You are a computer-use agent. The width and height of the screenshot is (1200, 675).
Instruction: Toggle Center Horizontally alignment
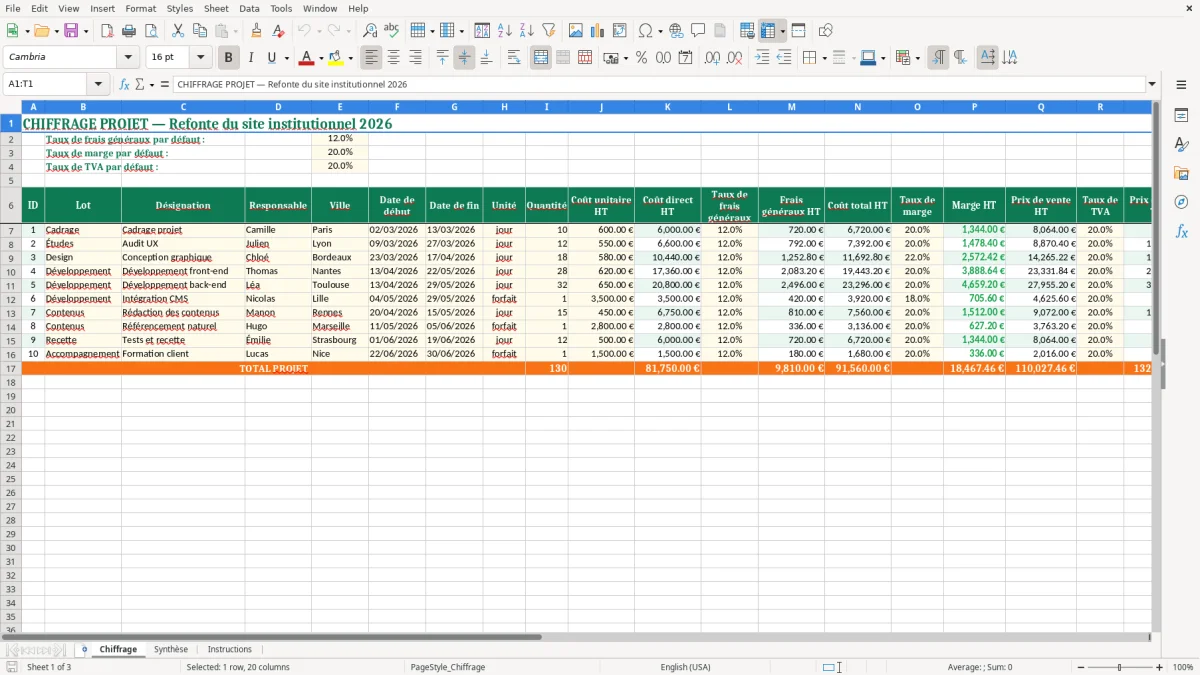click(x=393, y=58)
